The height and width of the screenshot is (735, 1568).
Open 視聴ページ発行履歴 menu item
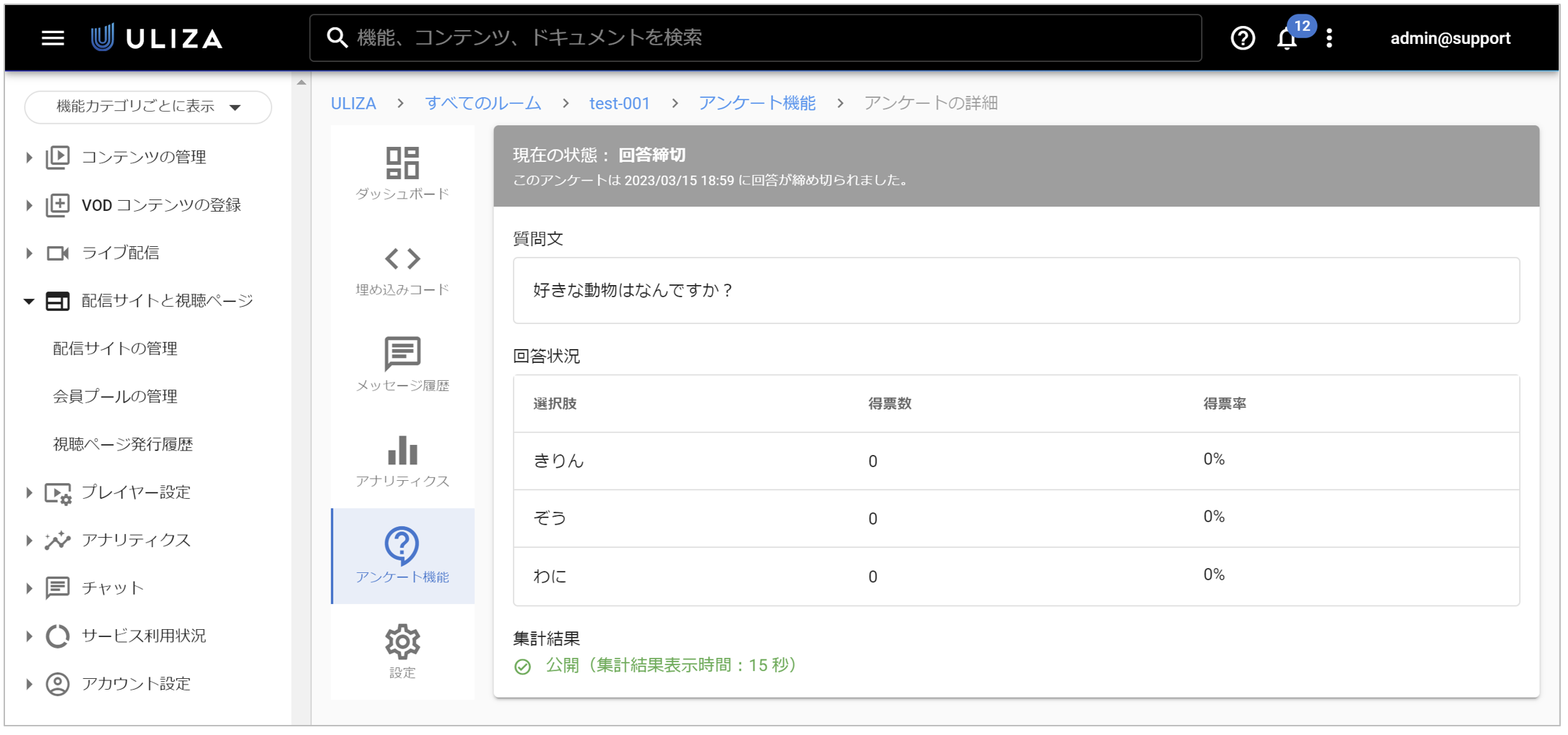click(123, 444)
